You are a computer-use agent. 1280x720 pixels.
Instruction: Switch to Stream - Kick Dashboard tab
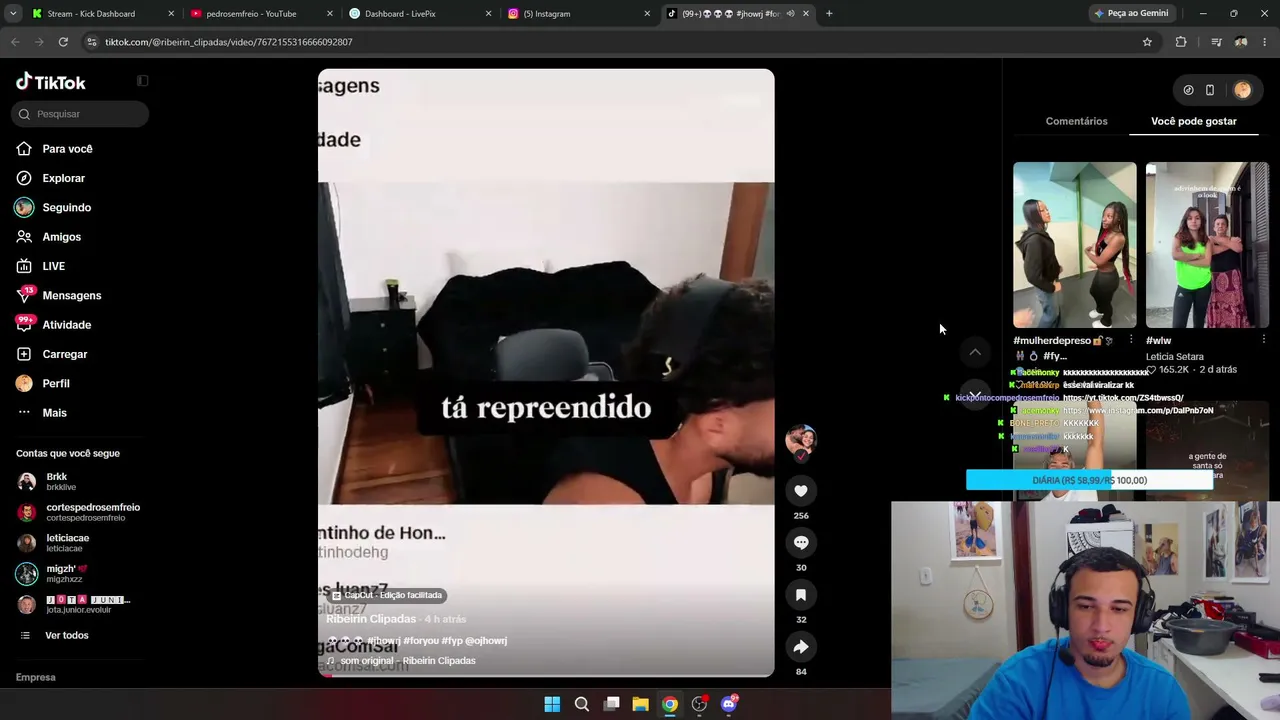tap(102, 14)
